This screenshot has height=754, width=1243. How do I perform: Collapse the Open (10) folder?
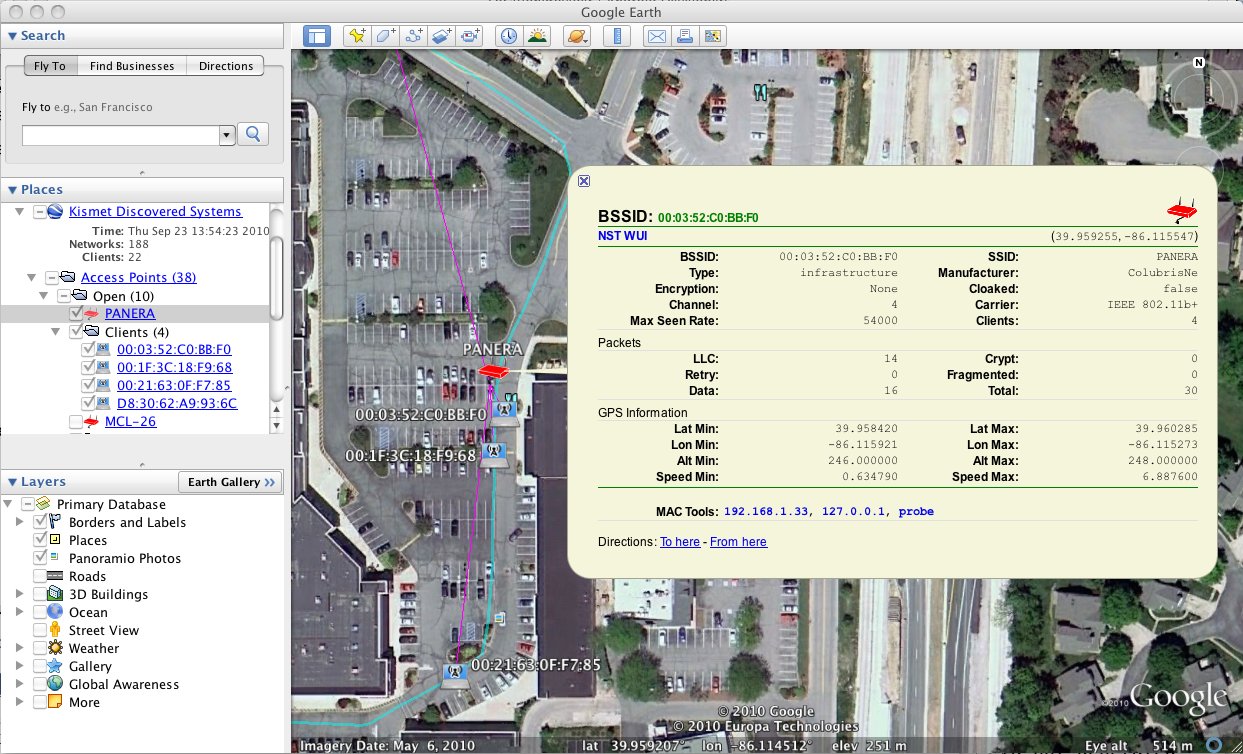(x=44, y=296)
